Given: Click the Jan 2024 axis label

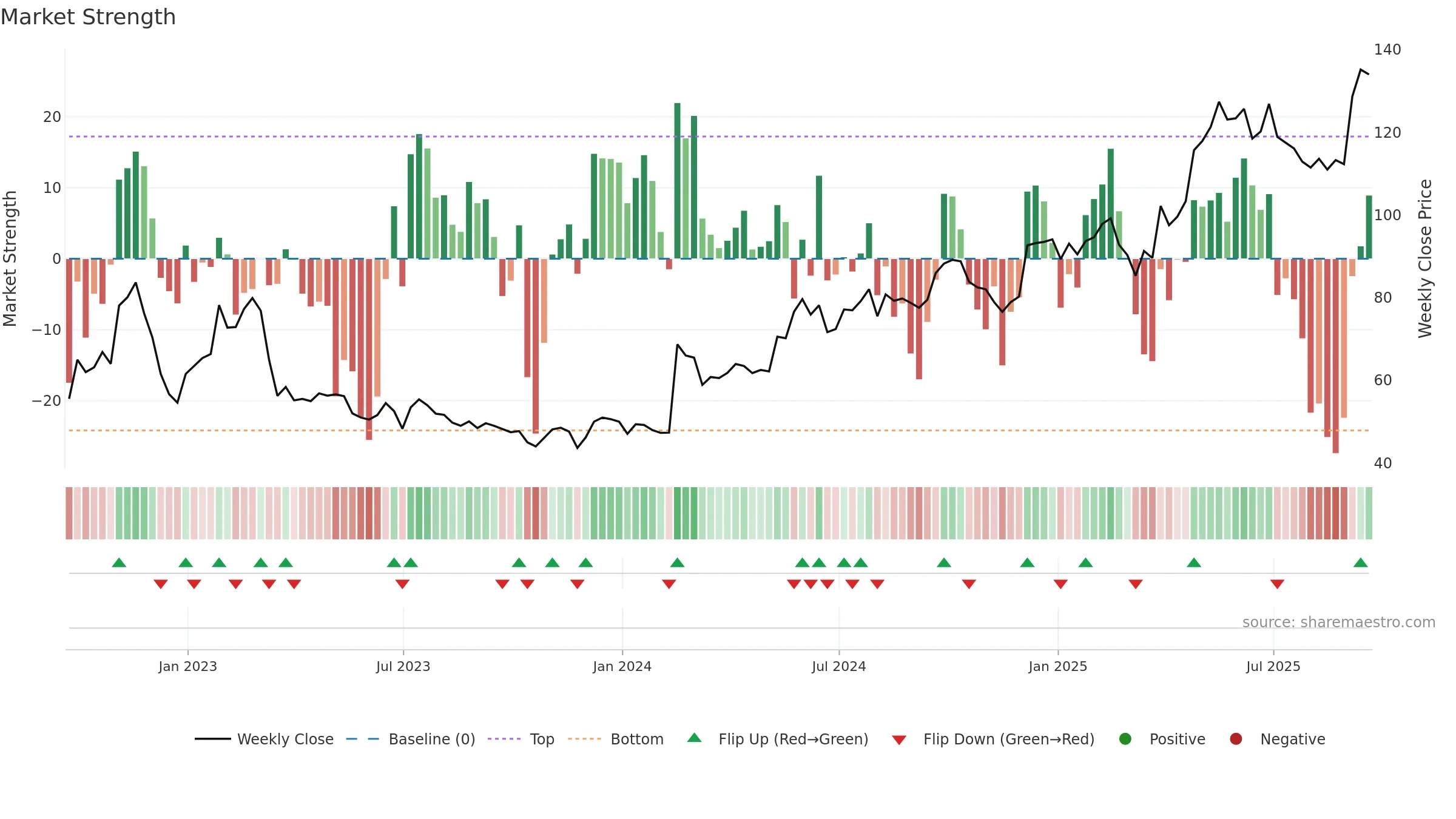Looking at the screenshot, I should pyautogui.click(x=622, y=666).
